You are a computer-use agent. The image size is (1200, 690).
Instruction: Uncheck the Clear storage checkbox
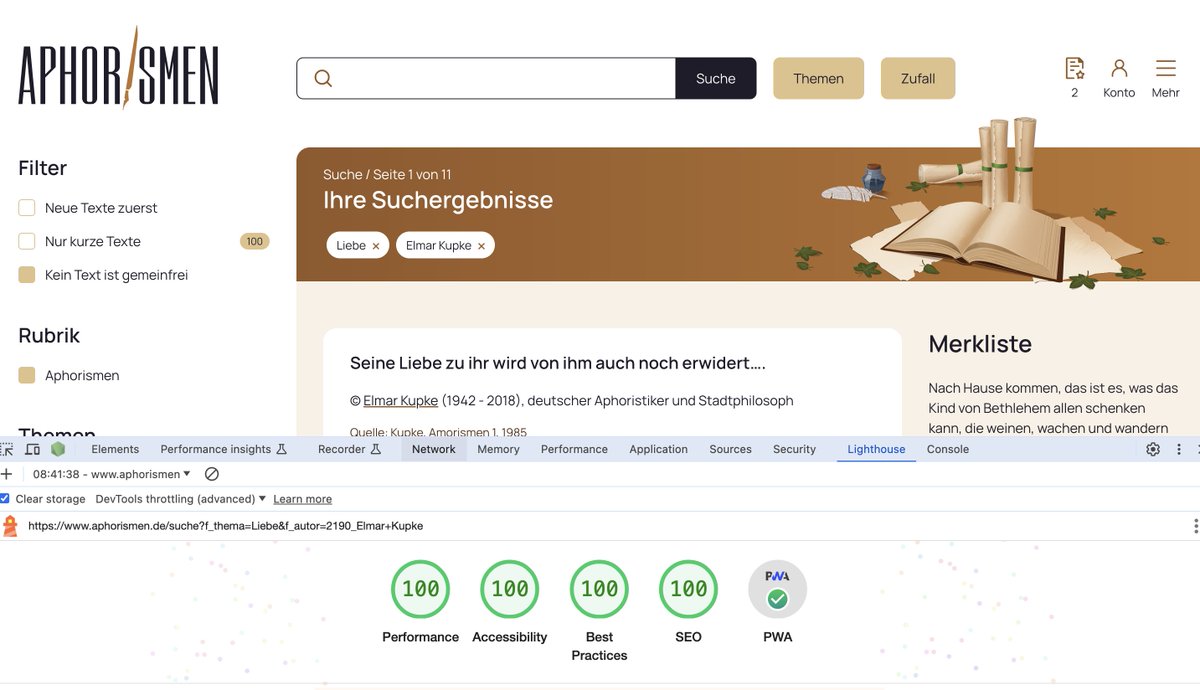5,498
